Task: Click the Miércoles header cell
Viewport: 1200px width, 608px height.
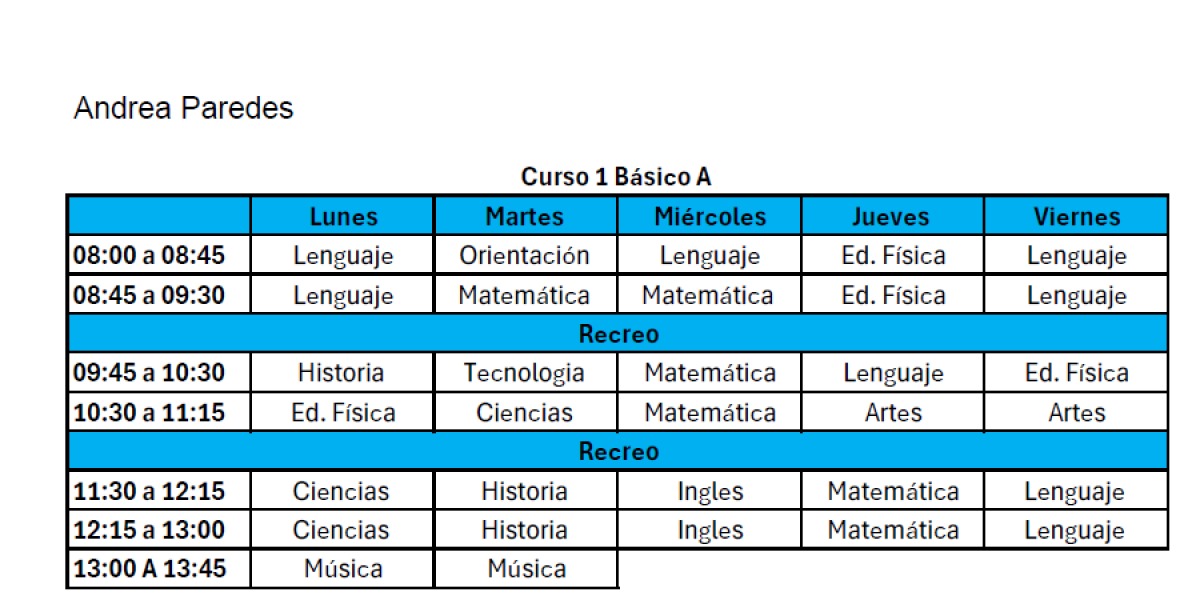Action: click(709, 216)
